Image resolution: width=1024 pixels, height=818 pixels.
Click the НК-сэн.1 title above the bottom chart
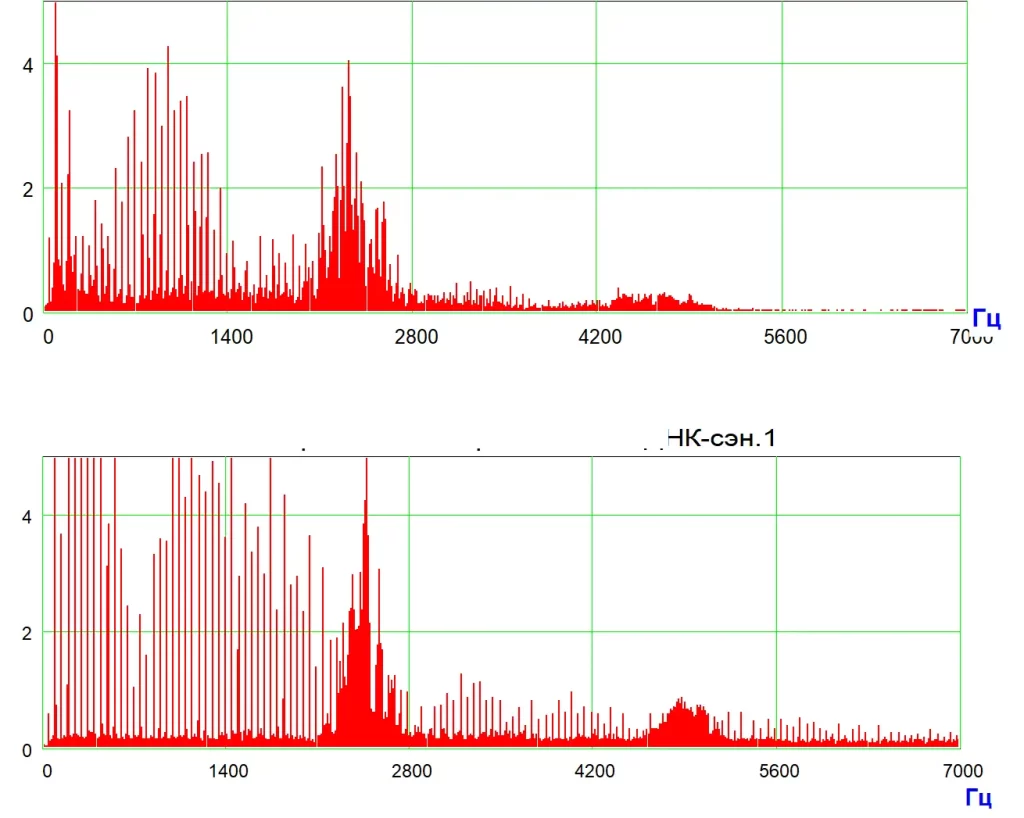coord(720,437)
